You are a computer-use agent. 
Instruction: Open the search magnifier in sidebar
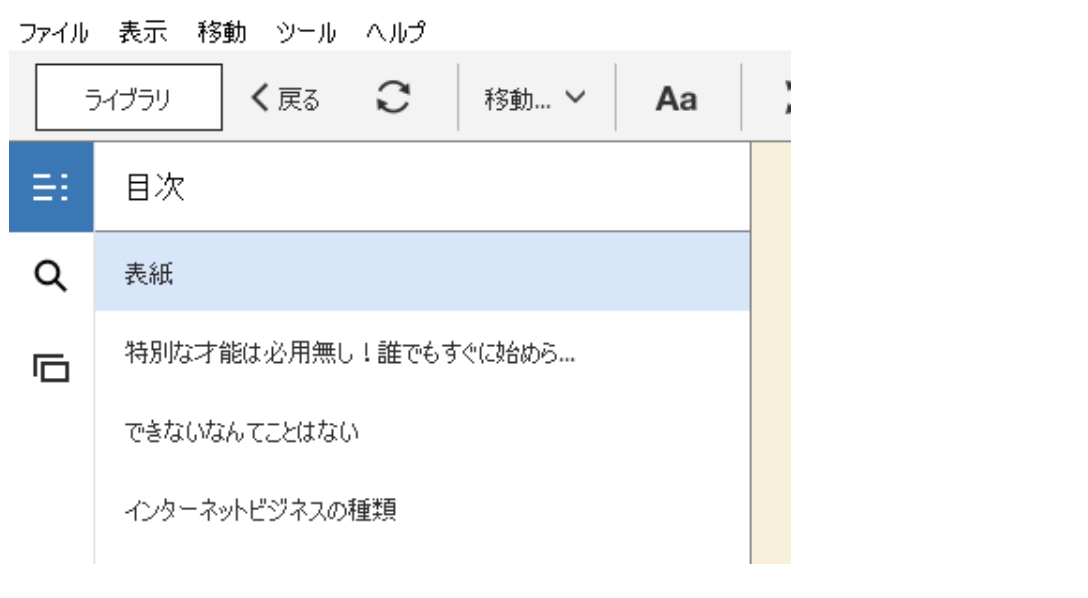51,276
